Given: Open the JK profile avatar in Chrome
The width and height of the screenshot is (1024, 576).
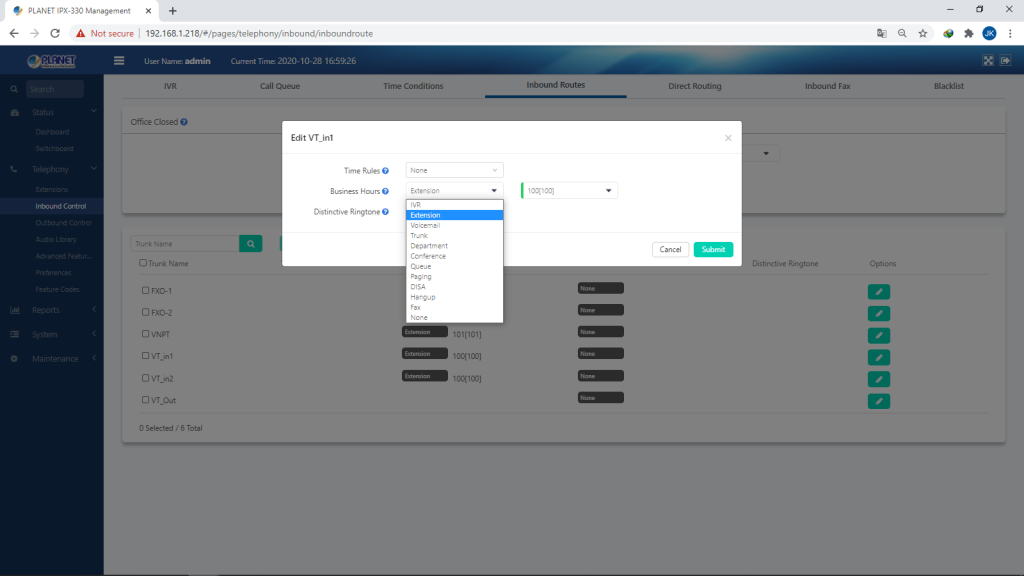Looking at the screenshot, I should (x=989, y=33).
